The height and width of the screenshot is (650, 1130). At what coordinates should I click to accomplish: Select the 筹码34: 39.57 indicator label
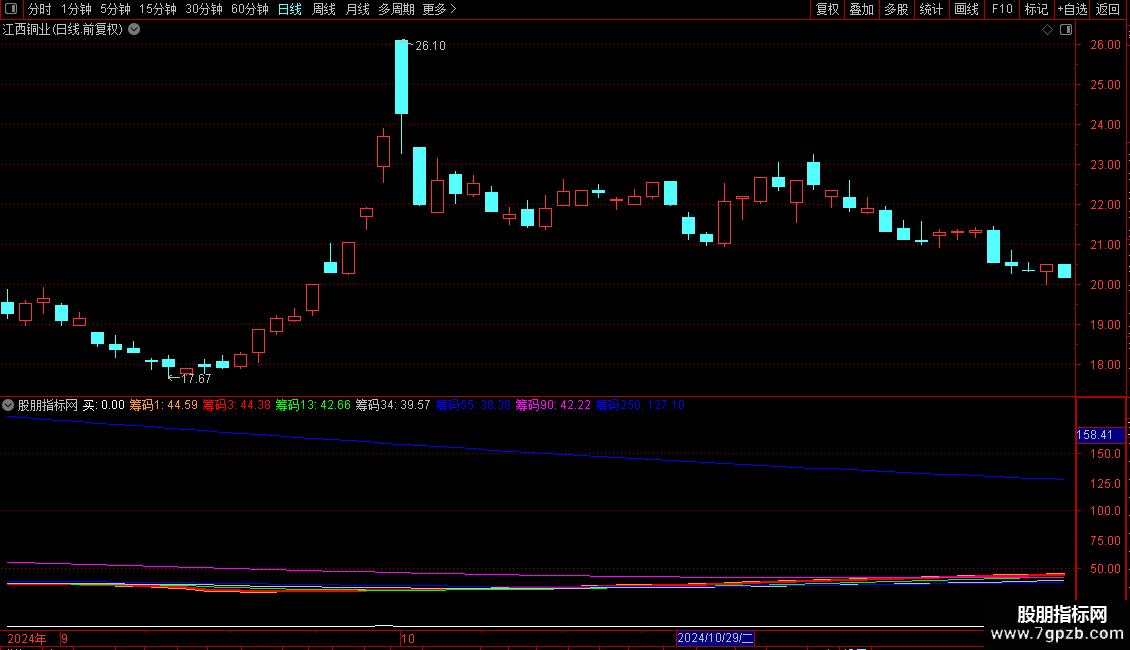pos(393,405)
